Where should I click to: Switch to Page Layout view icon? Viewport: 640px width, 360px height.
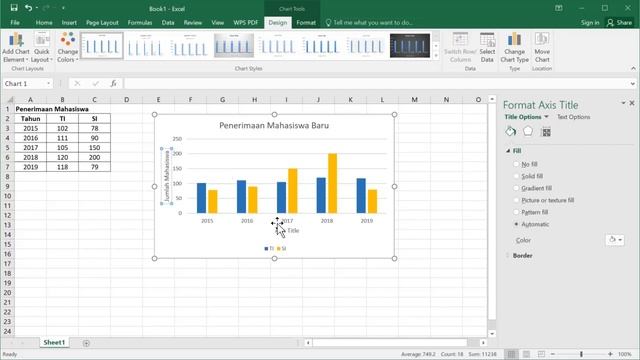coord(527,354)
